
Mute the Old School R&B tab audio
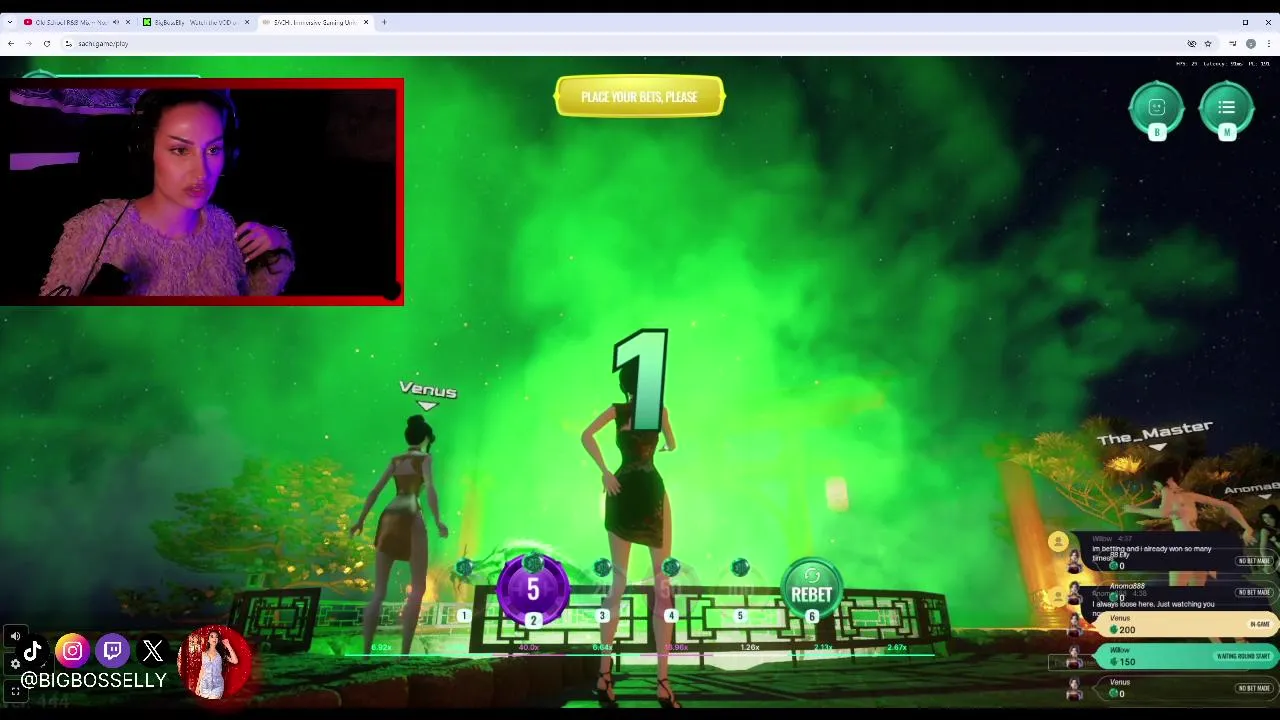[x=116, y=22]
